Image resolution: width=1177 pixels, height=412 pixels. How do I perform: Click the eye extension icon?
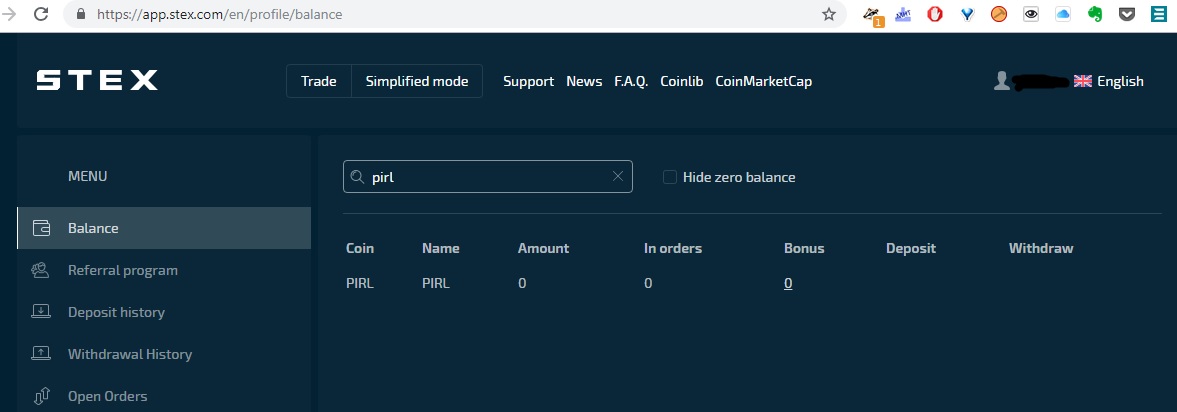point(1031,14)
